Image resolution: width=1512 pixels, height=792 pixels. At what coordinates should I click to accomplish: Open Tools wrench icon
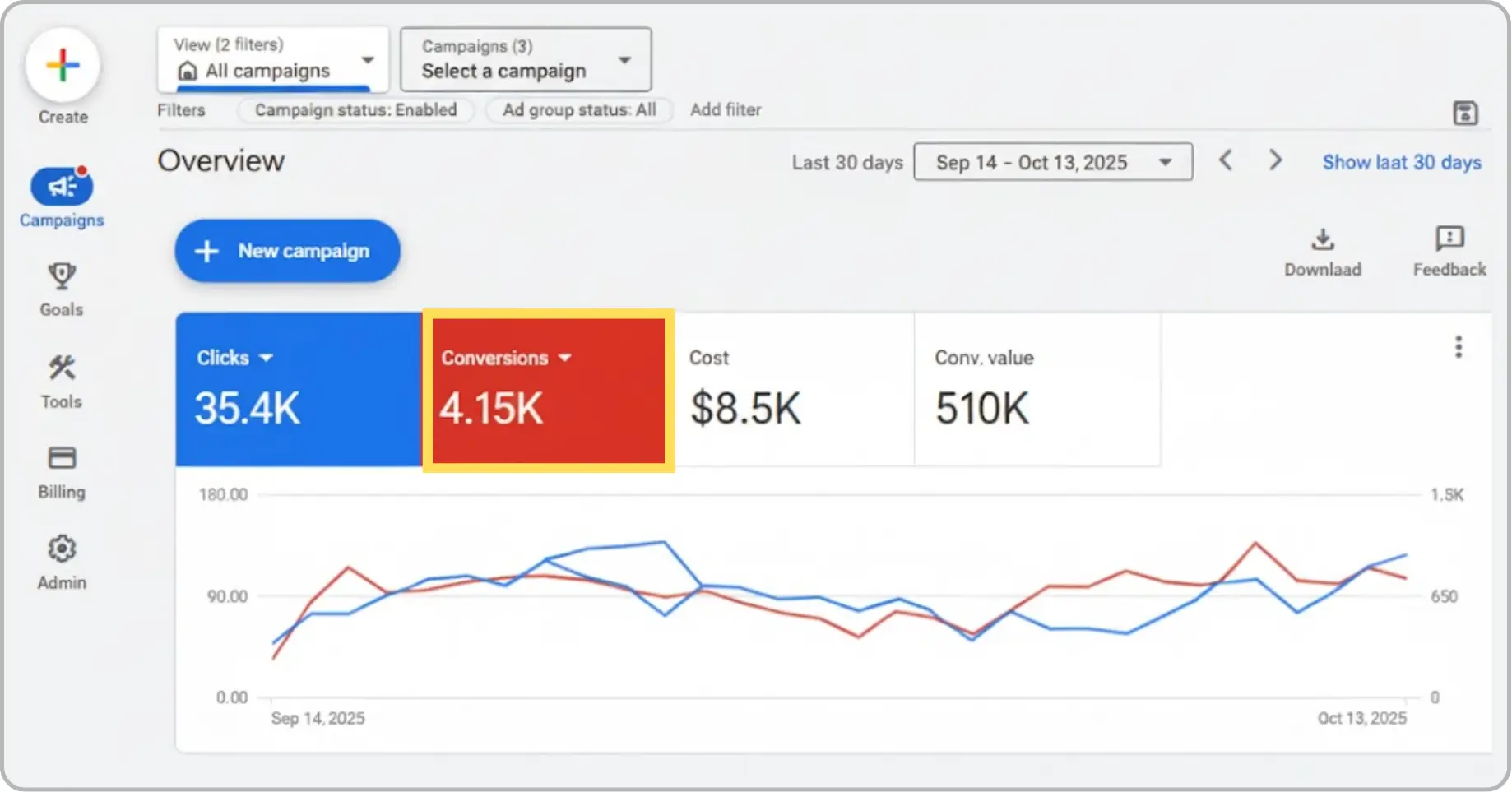coord(62,368)
